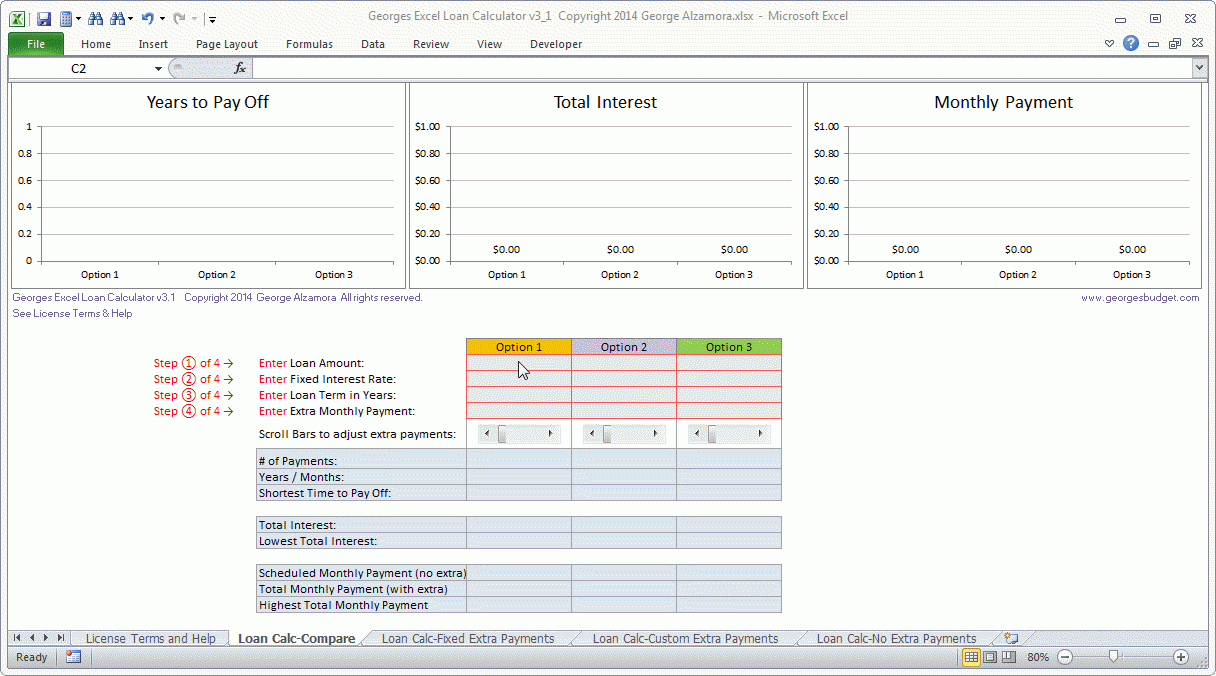Open the www.georgesbudget.com link
This screenshot has height=676, width=1216.
(x=1139, y=297)
